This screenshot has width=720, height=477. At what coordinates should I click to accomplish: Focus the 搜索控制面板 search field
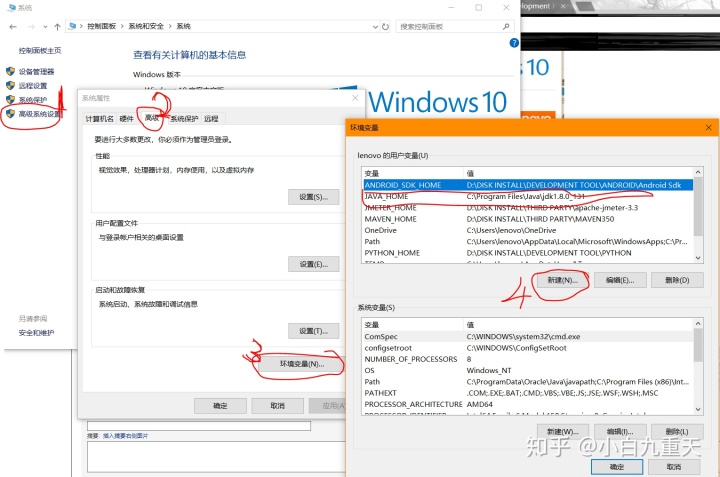click(x=449, y=27)
